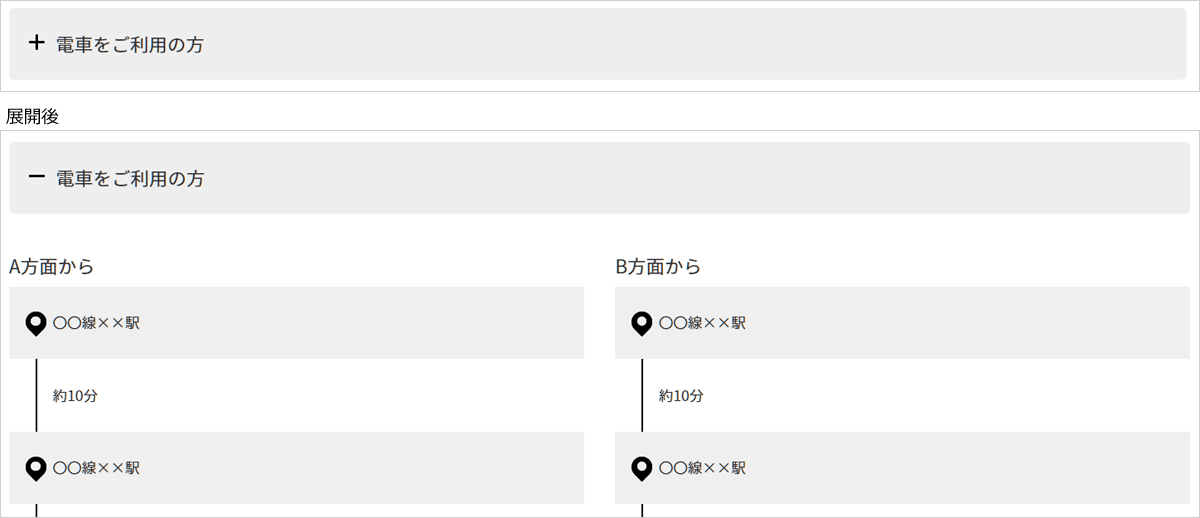1200x518 pixels.
Task: Click lower station pin icon under B方面から
Action: click(642, 467)
